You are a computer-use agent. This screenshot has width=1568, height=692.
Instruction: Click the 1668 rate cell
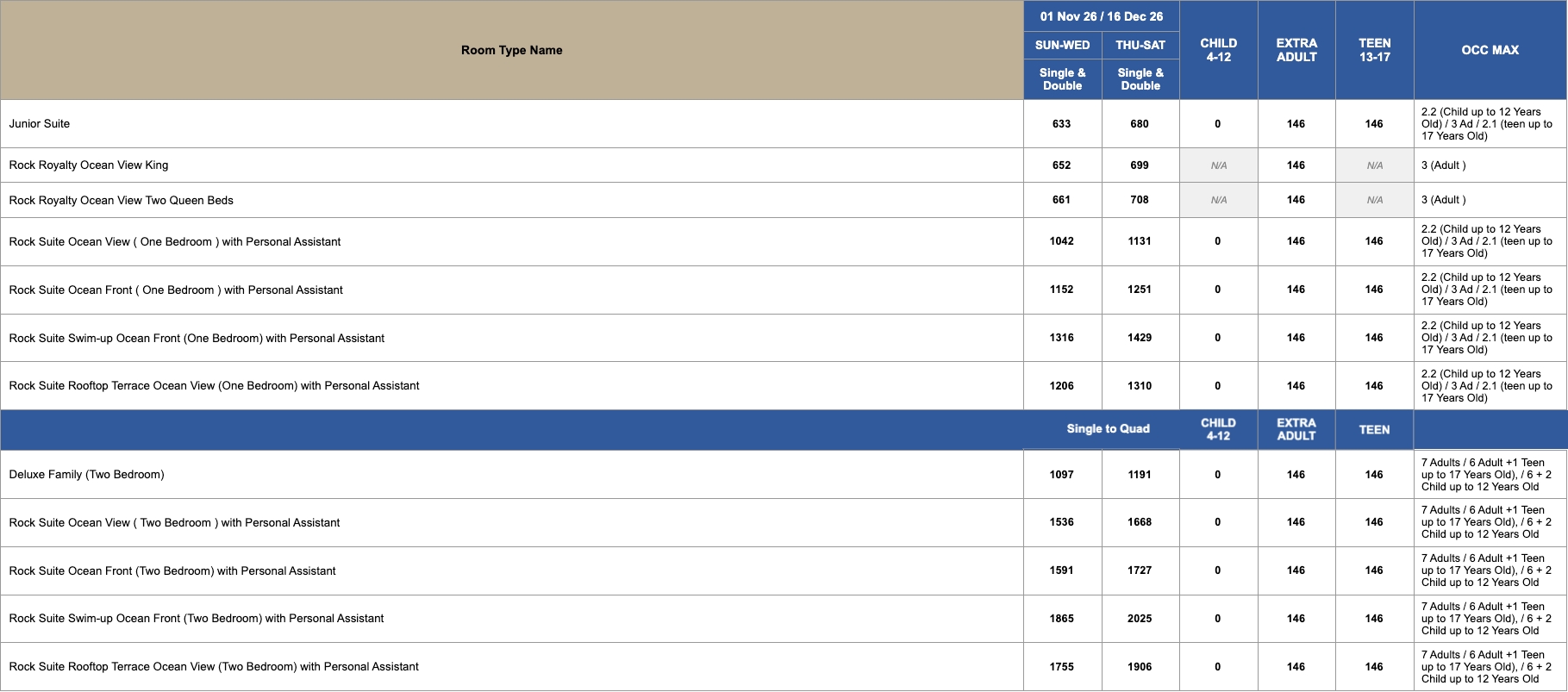tap(1140, 522)
